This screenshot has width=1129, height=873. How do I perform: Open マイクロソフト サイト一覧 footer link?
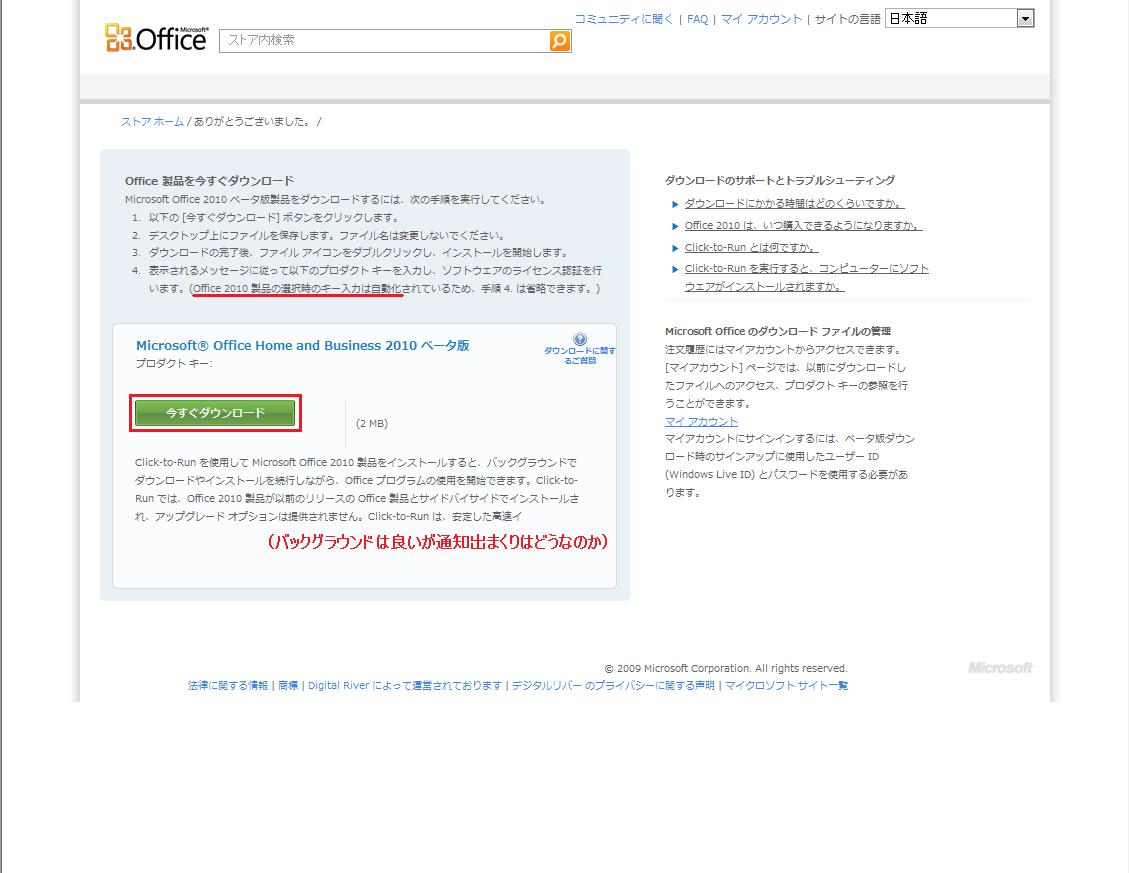(x=786, y=686)
